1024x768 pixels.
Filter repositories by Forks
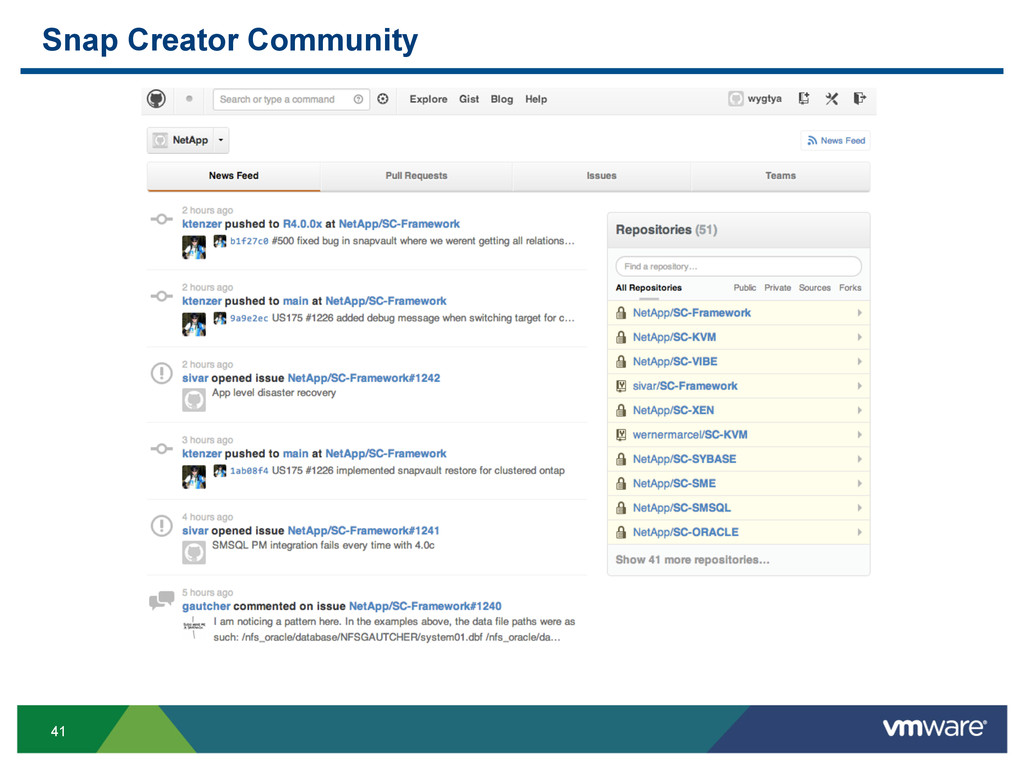tap(850, 287)
